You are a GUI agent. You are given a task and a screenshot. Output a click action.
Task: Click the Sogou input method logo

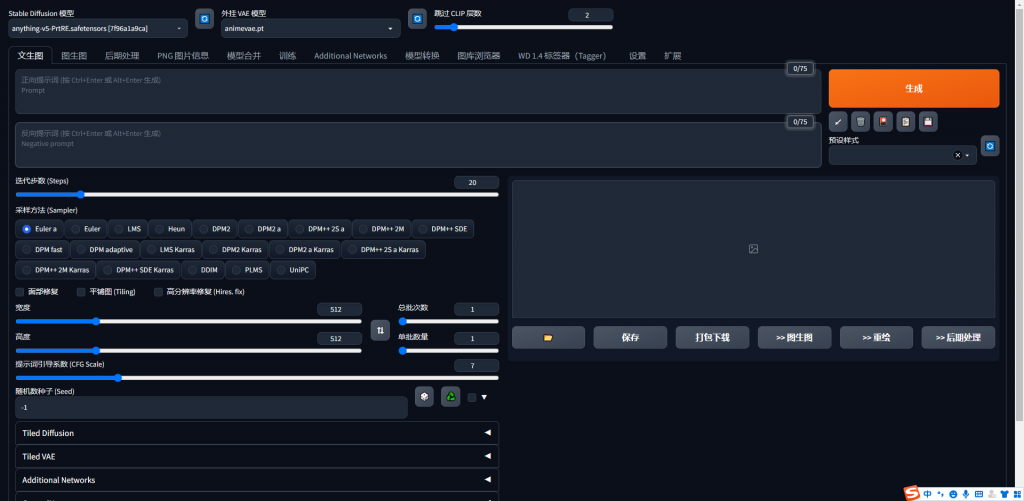[x=912, y=493]
